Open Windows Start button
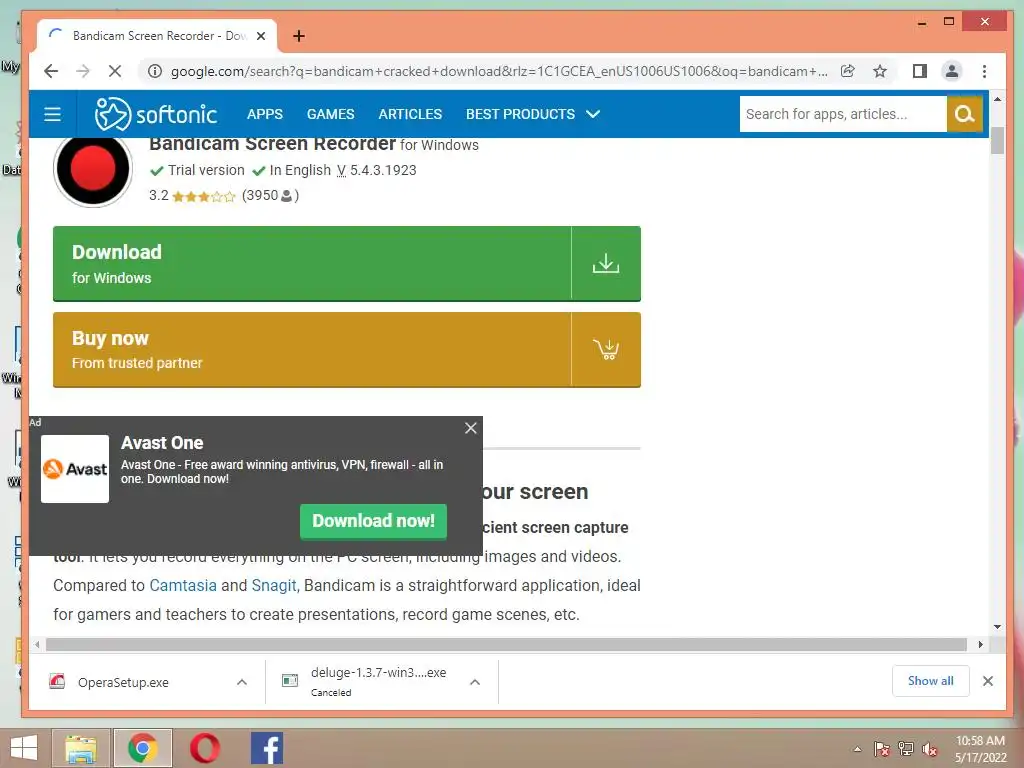 pyautogui.click(x=24, y=748)
